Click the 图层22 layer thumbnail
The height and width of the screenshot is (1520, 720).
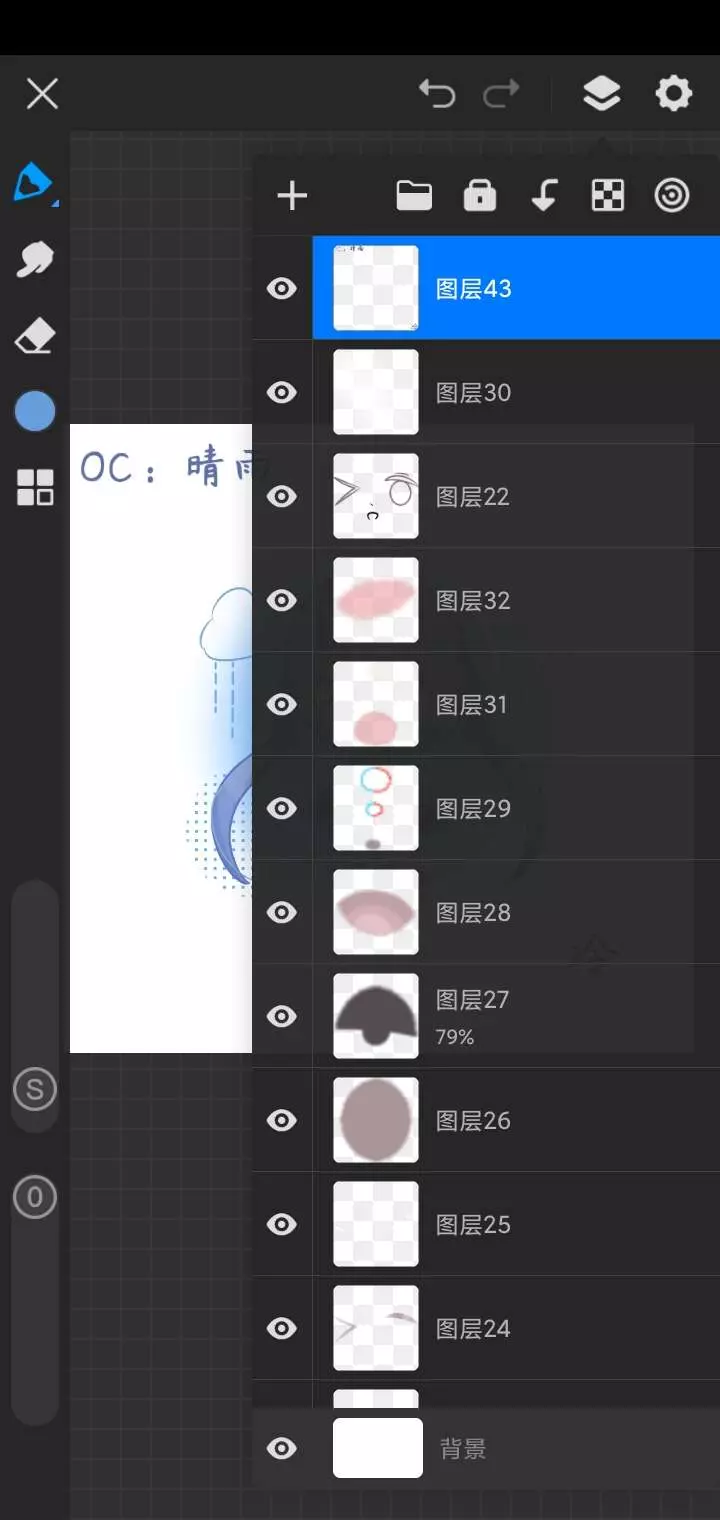tap(376, 496)
